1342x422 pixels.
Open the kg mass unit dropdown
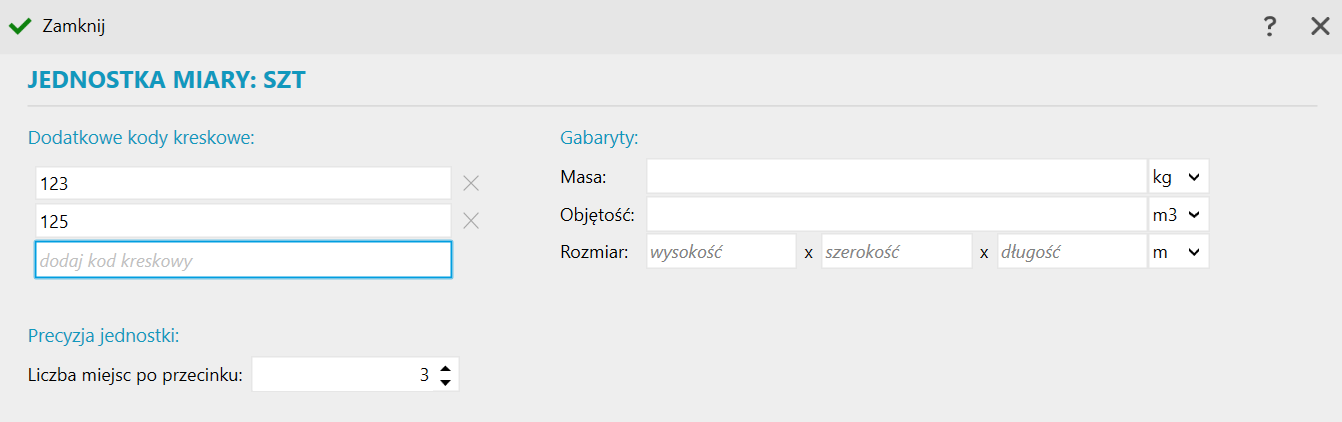[x=1179, y=177]
